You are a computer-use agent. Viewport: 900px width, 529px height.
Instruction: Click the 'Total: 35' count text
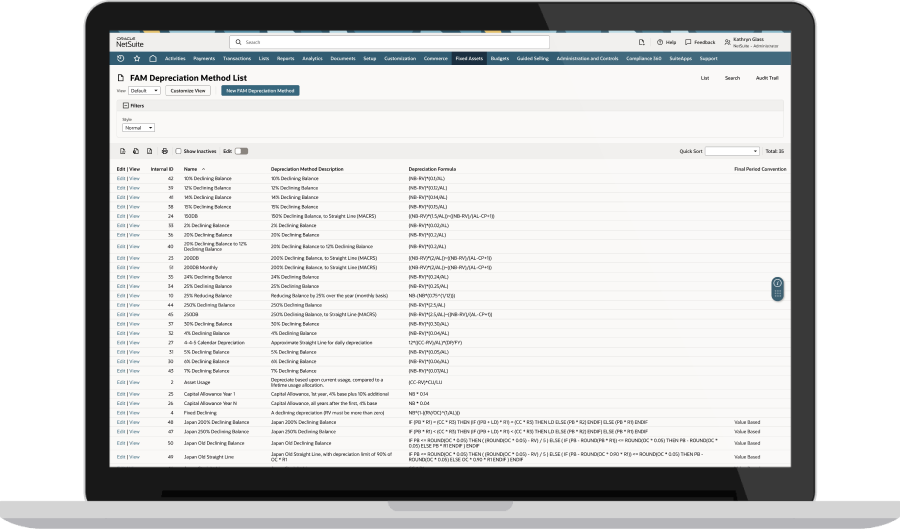pyautogui.click(x=774, y=151)
